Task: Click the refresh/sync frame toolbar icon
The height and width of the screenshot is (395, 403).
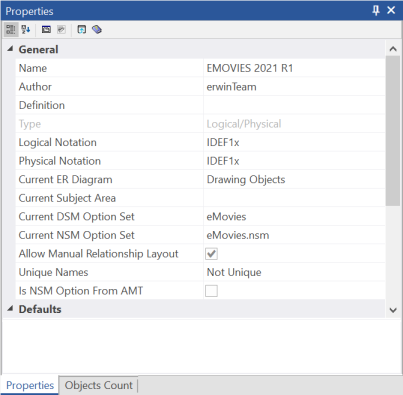Action: (x=82, y=30)
